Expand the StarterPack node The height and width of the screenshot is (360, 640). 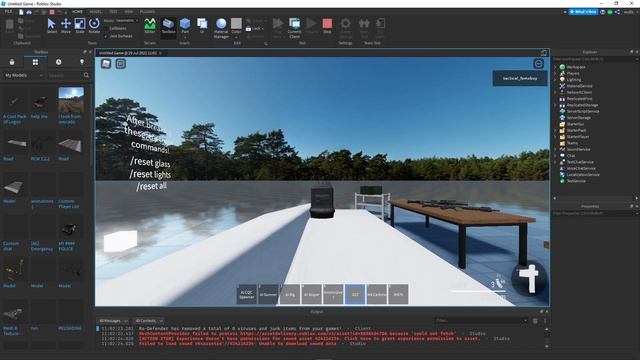tap(556, 130)
